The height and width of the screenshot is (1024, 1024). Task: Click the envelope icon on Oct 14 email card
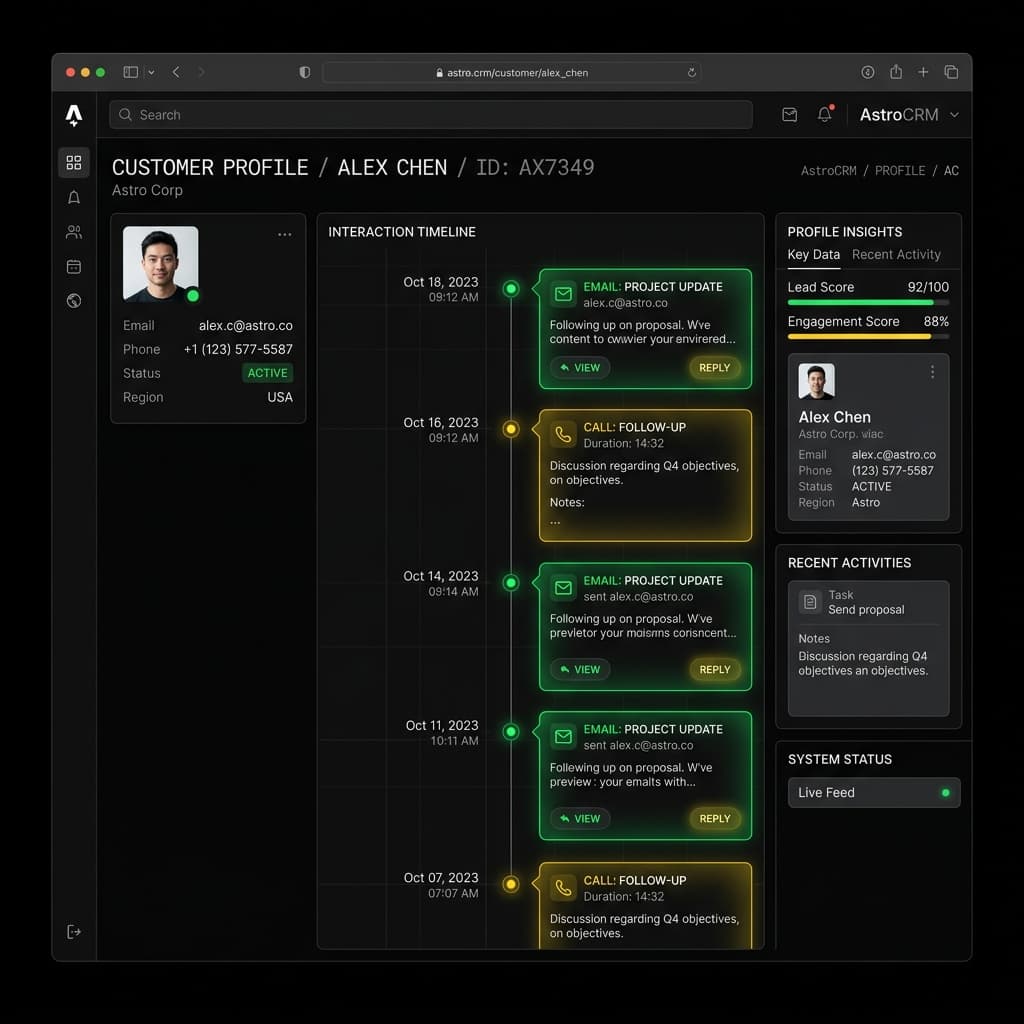[x=563, y=588]
